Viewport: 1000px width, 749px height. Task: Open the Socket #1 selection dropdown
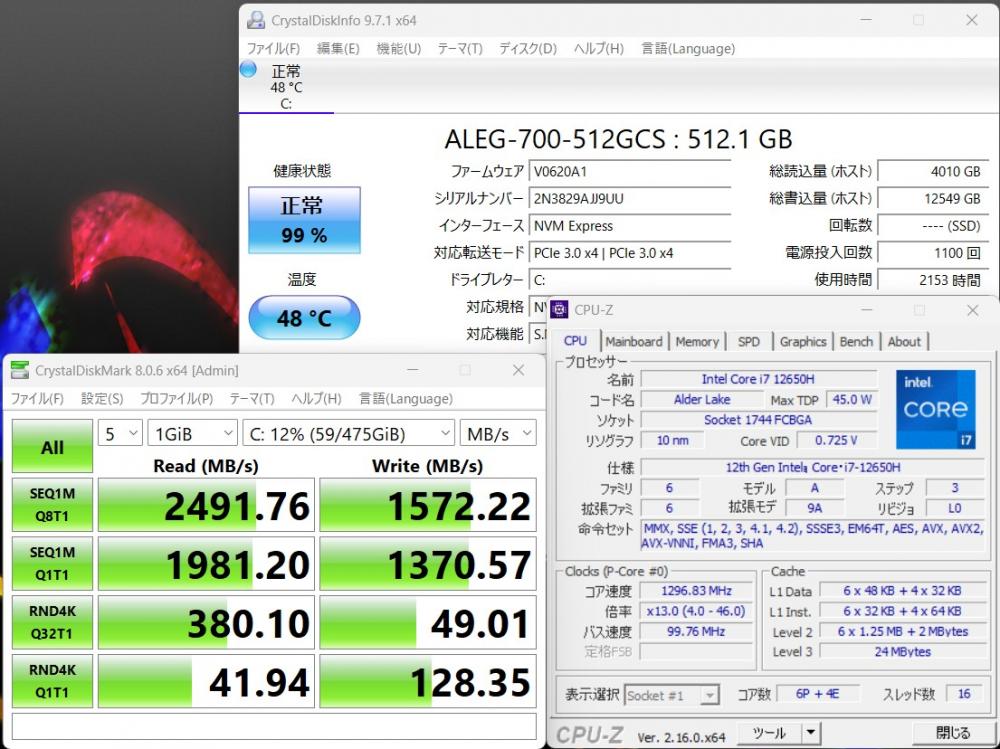coord(672,695)
